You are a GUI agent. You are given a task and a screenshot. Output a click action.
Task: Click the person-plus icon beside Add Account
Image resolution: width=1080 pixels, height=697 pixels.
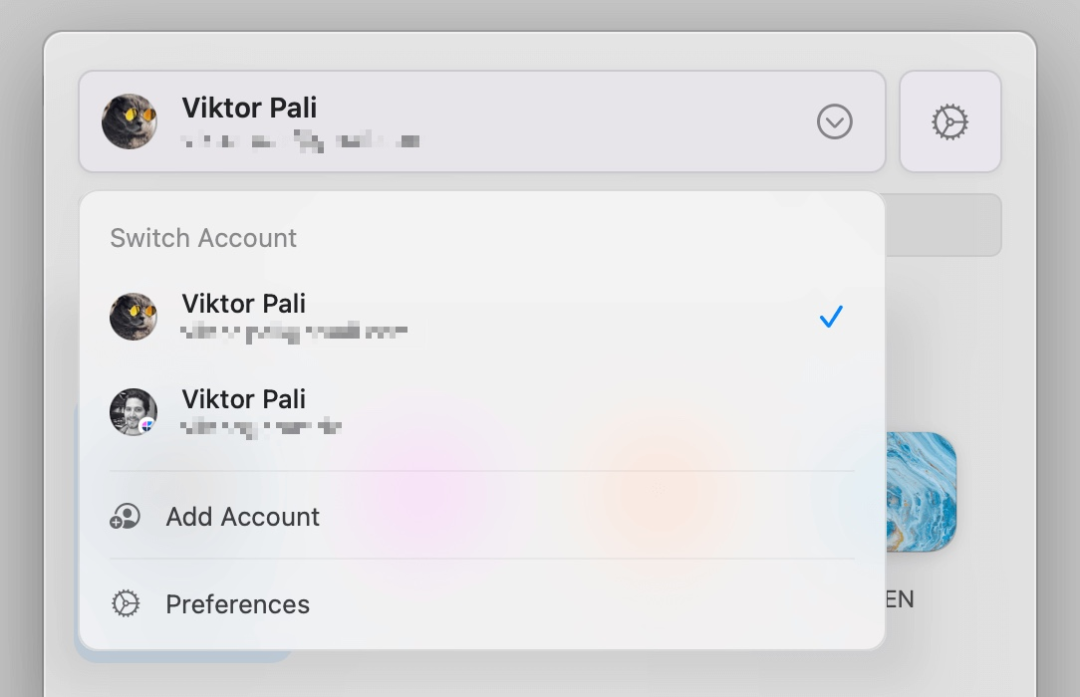click(125, 517)
